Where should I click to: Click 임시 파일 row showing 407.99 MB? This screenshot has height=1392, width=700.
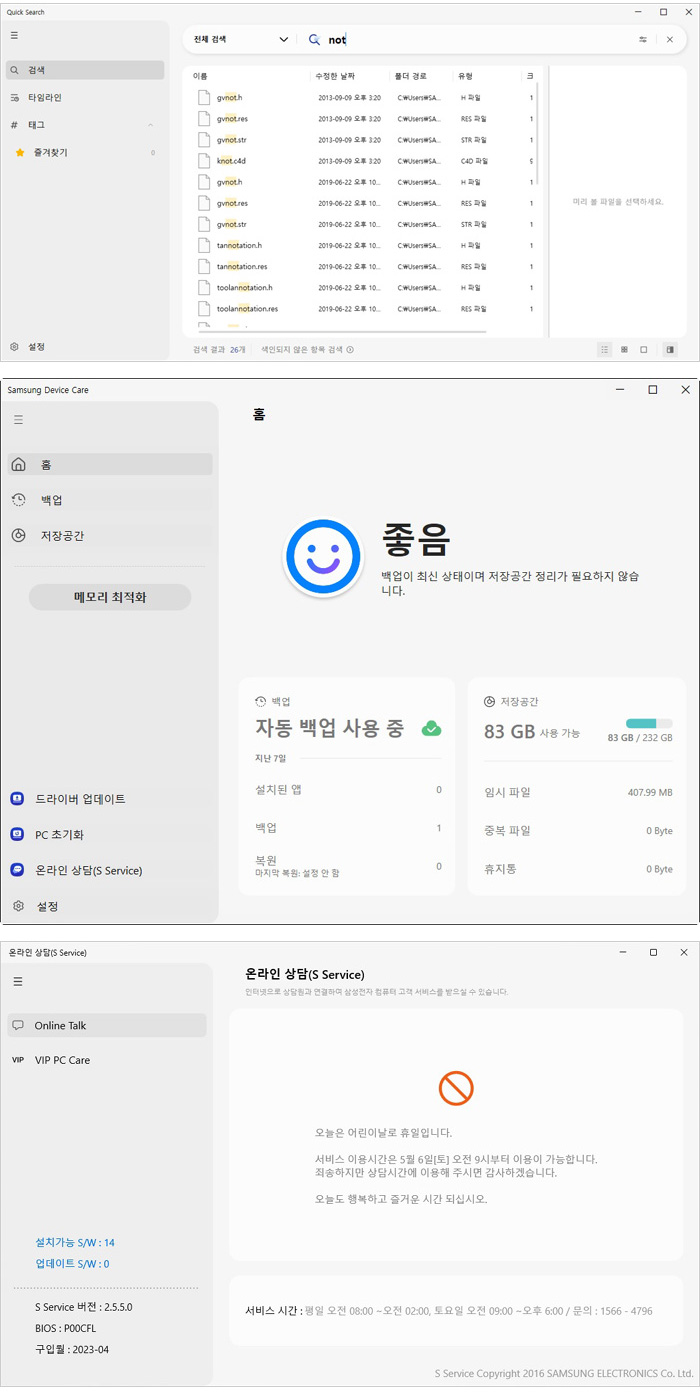pyautogui.click(x=578, y=793)
